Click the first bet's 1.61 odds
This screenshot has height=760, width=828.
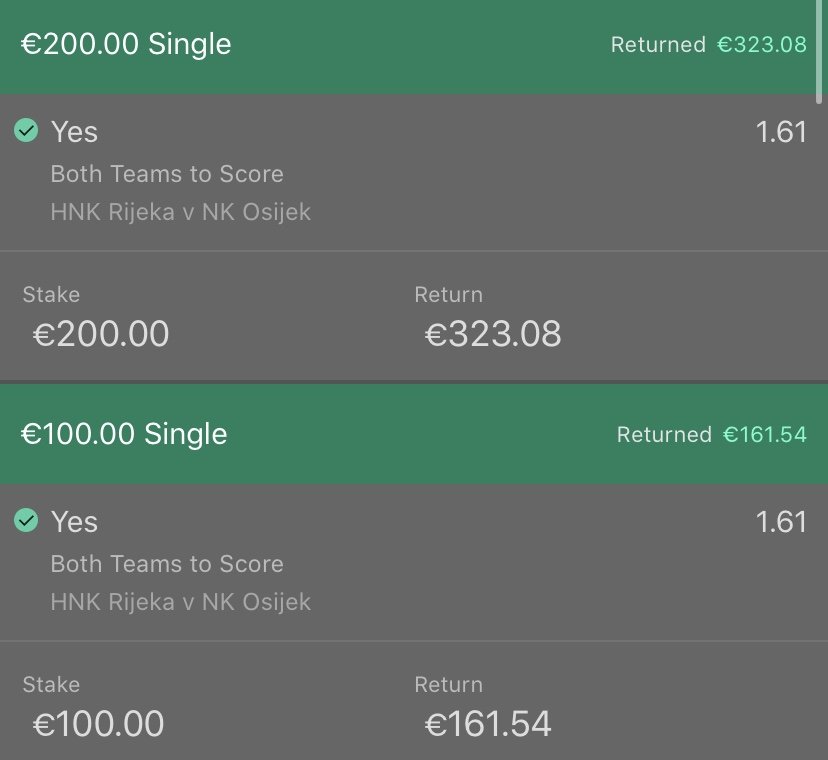click(x=782, y=132)
